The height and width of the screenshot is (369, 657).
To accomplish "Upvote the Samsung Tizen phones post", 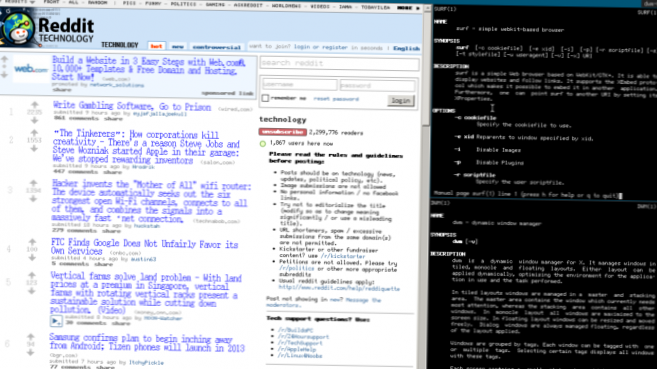I will coord(31,337).
